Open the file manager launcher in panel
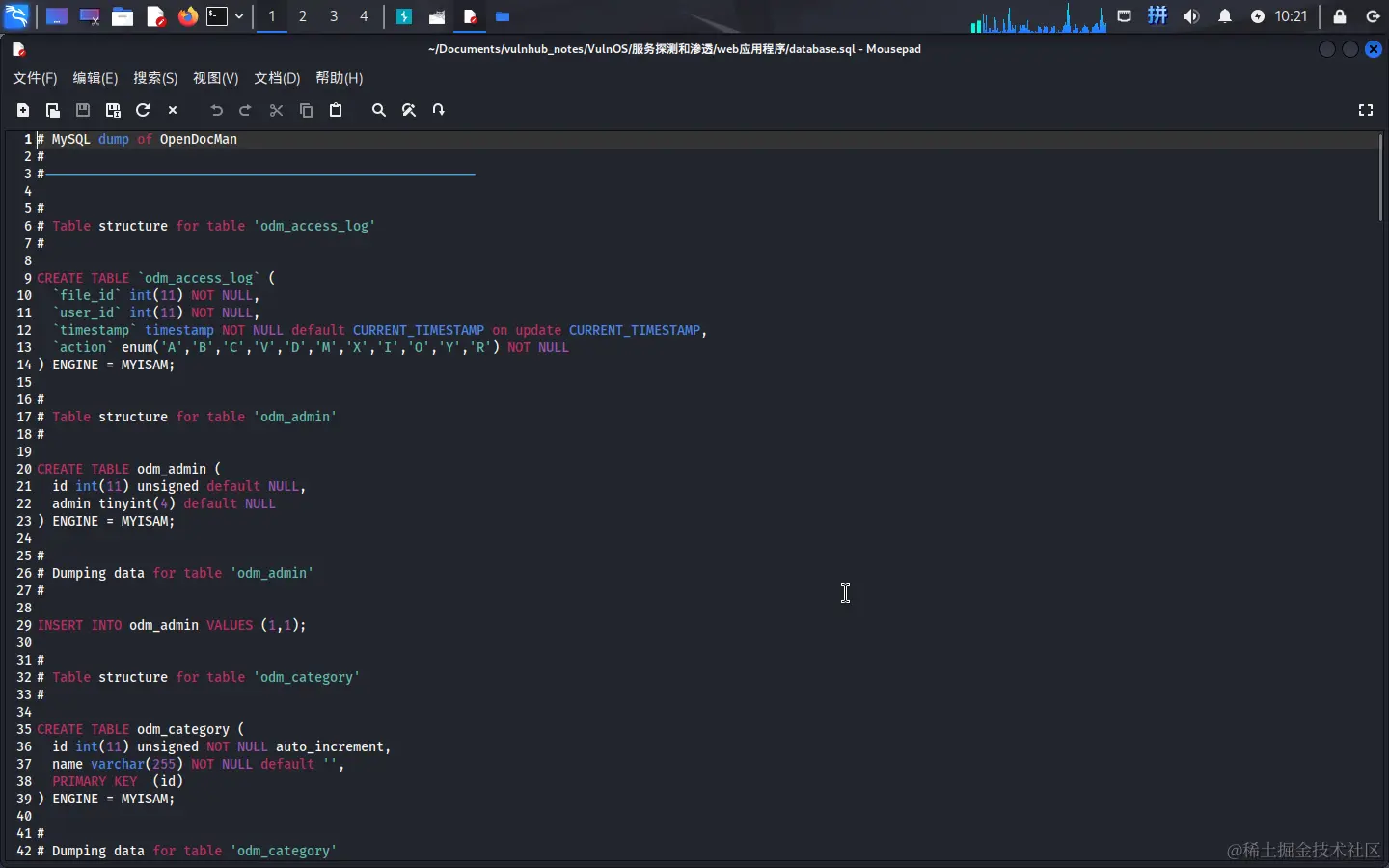This screenshot has width=1389, height=868. coord(123,16)
